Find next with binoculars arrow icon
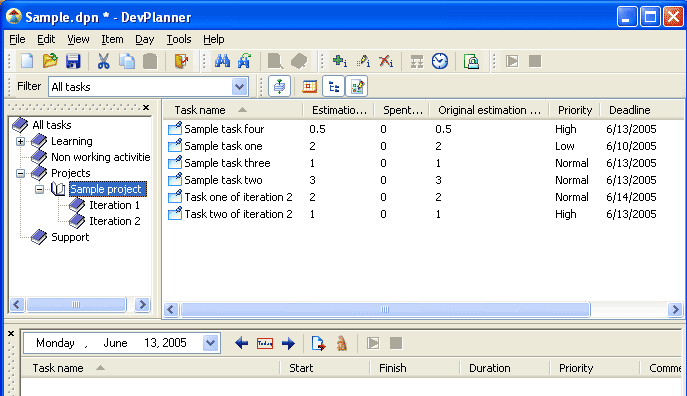Screen dimensions: 687x396 coord(244,61)
